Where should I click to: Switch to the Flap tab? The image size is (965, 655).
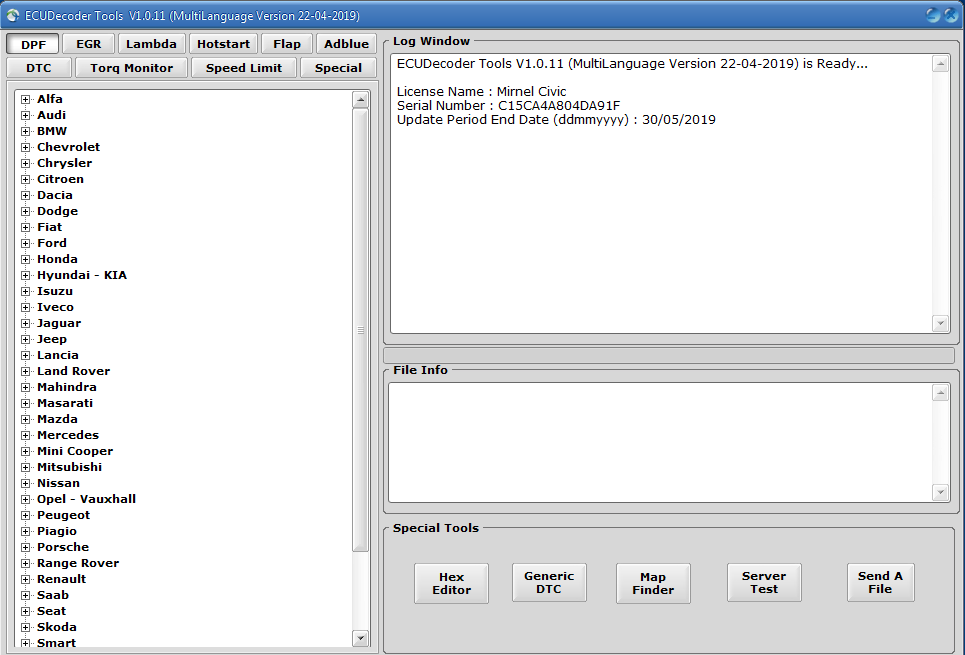click(x=287, y=44)
